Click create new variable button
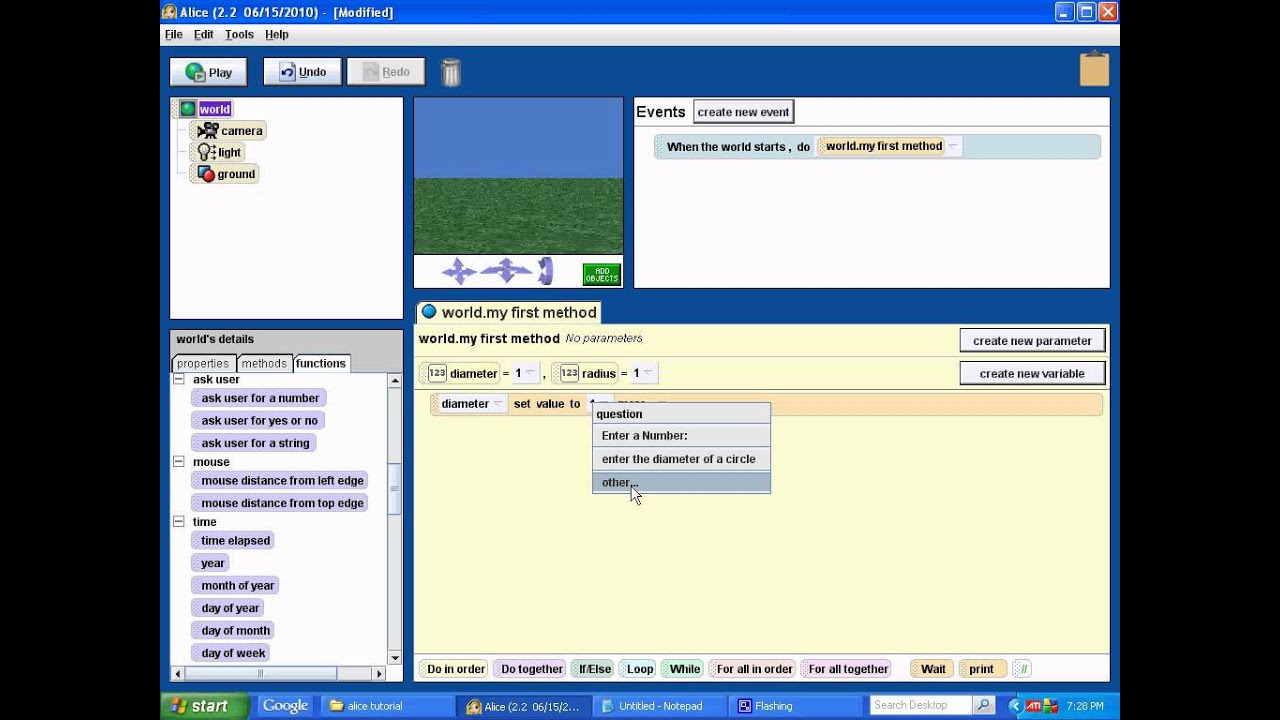The height and width of the screenshot is (720, 1280). tap(1032, 374)
